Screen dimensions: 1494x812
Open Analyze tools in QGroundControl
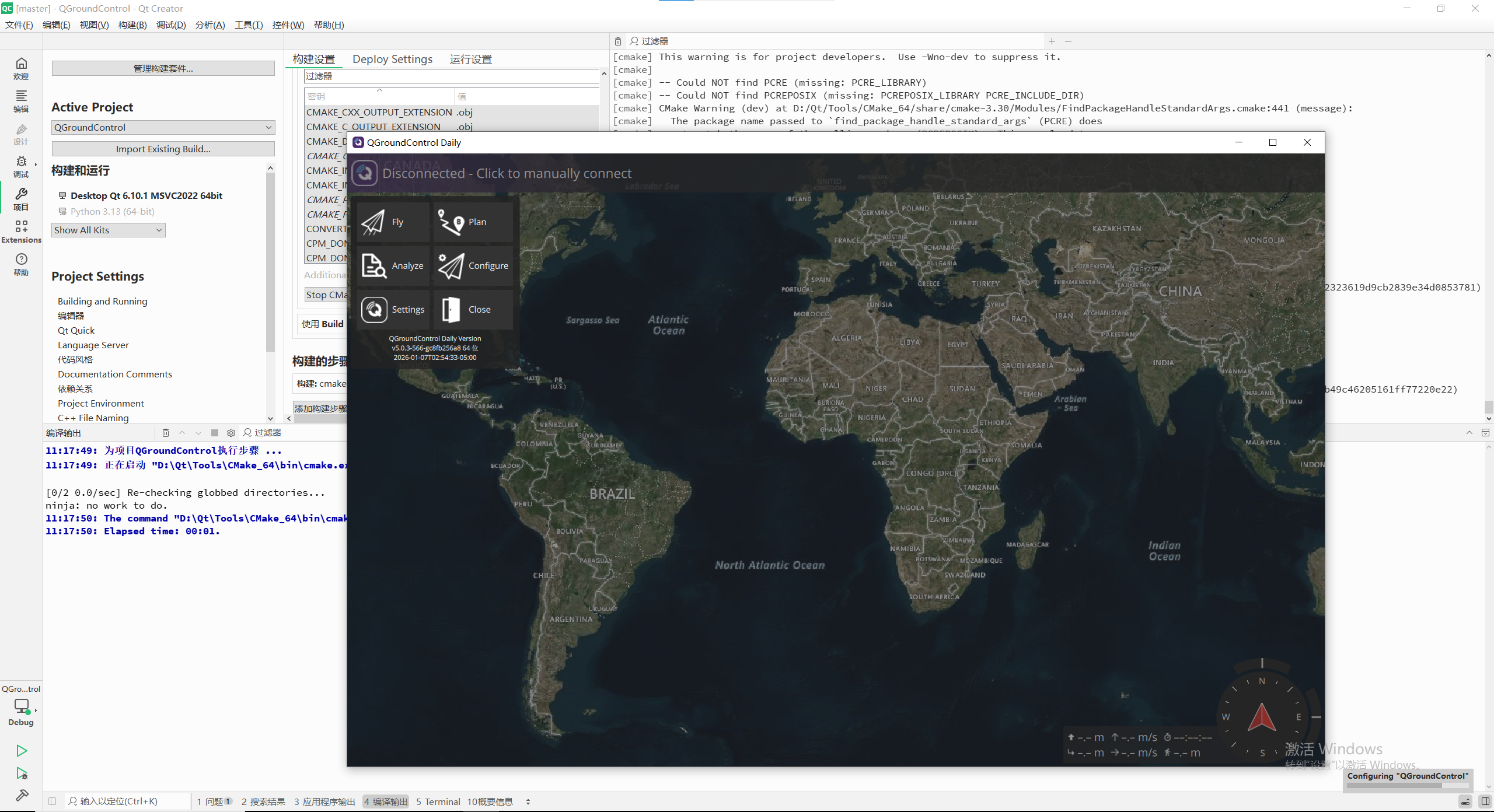(x=393, y=266)
